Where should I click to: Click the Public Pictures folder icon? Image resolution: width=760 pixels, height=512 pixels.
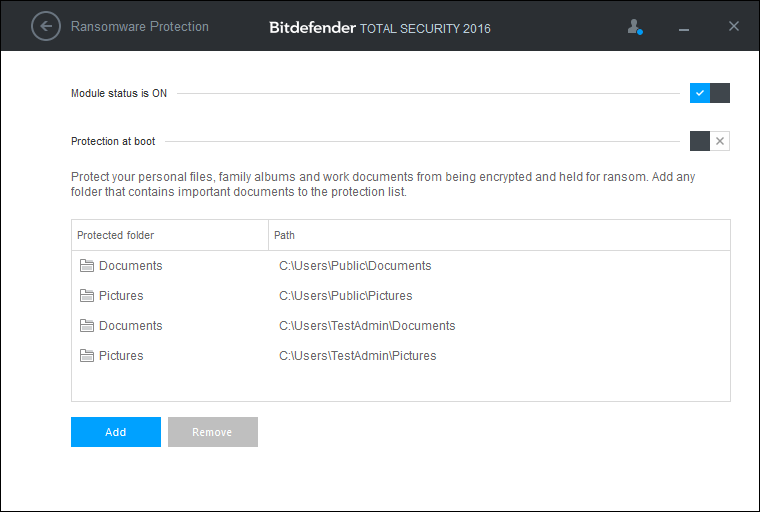tap(87, 296)
